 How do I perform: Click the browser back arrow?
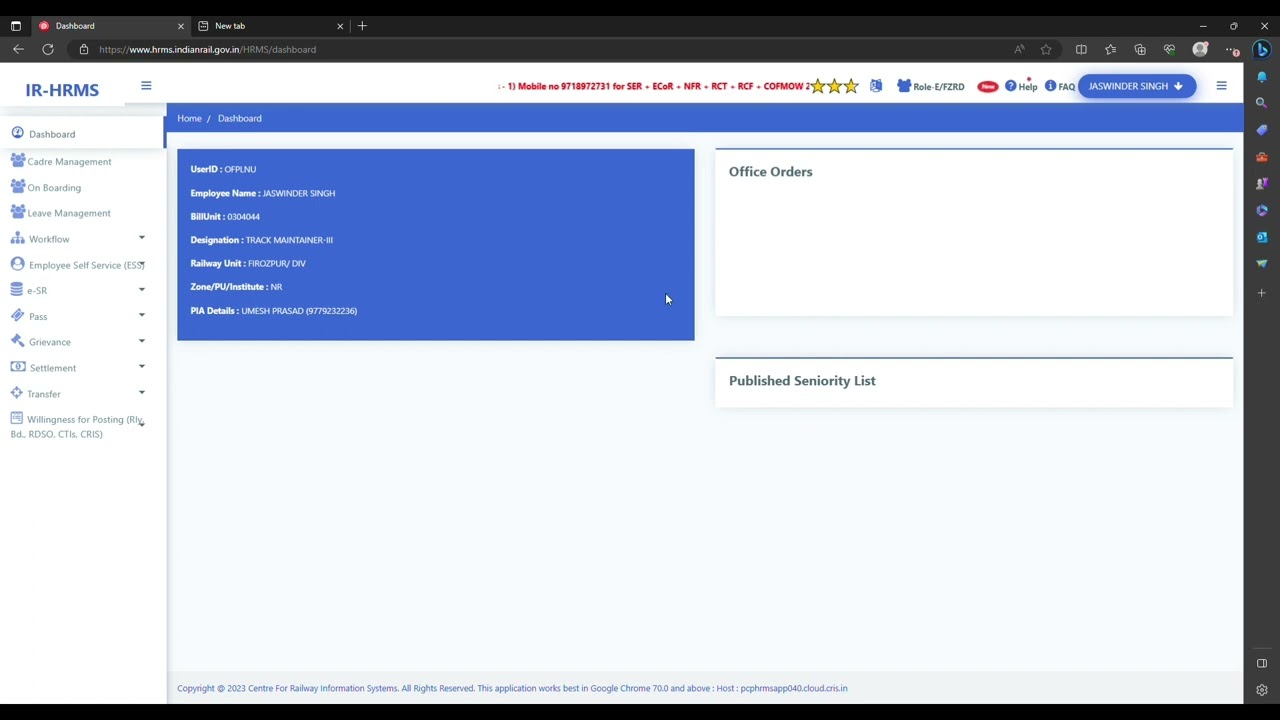[x=18, y=49]
